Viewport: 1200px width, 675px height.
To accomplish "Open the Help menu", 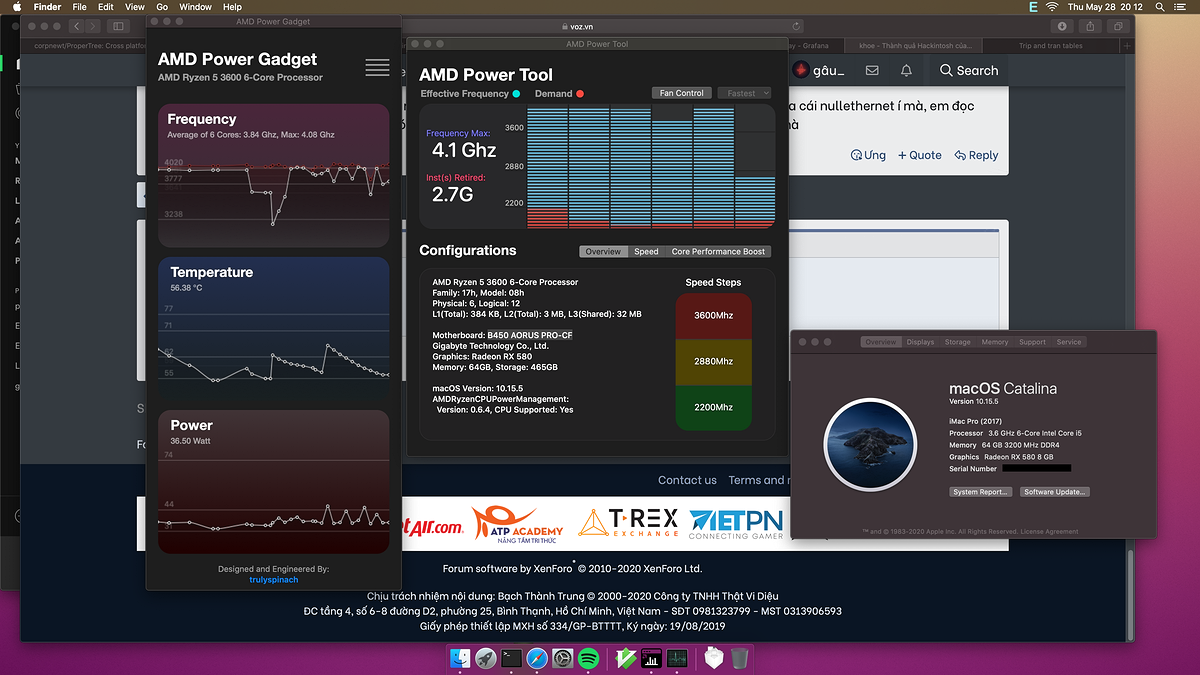I will pos(232,7).
